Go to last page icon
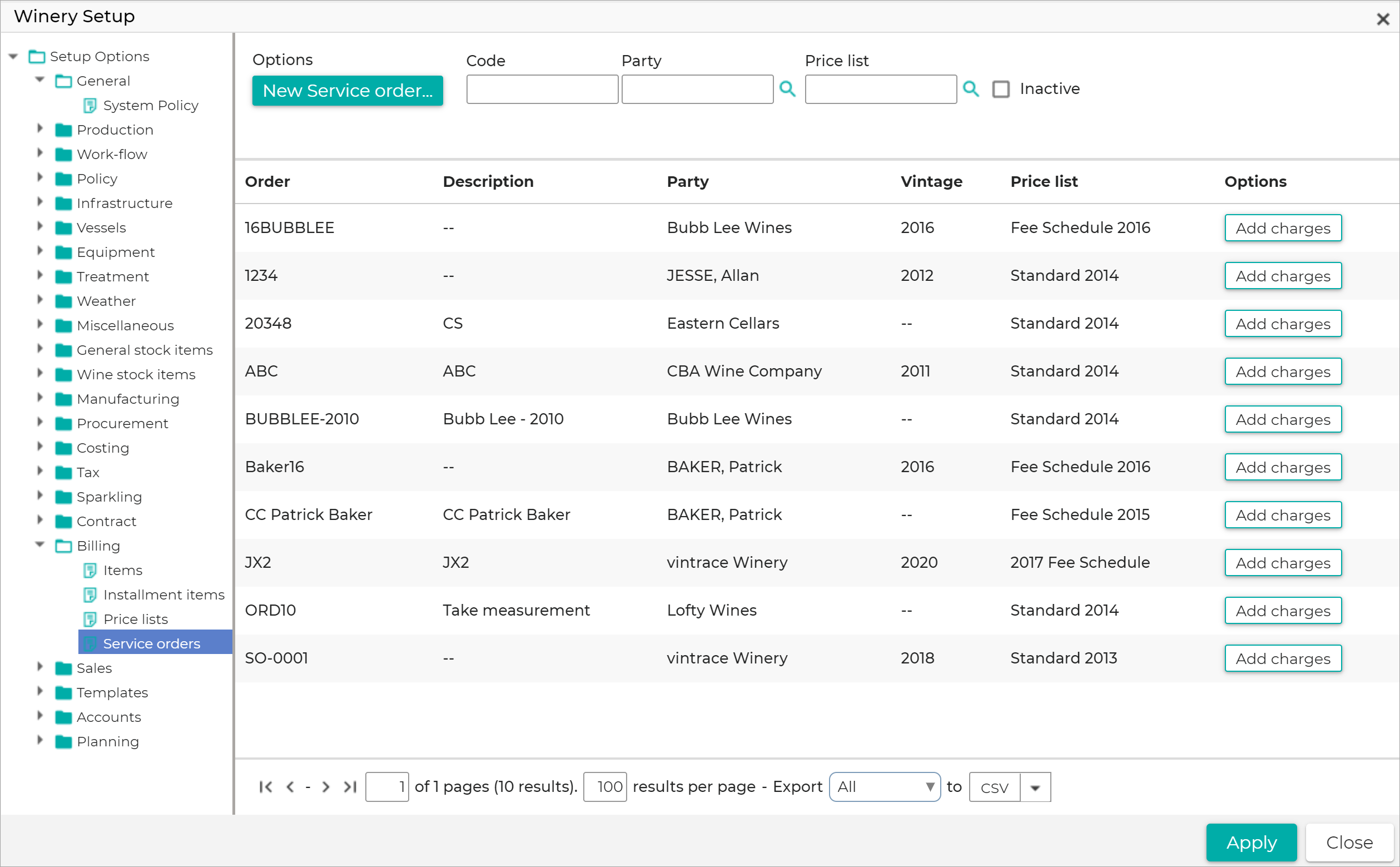The width and height of the screenshot is (1400, 867). 350,787
